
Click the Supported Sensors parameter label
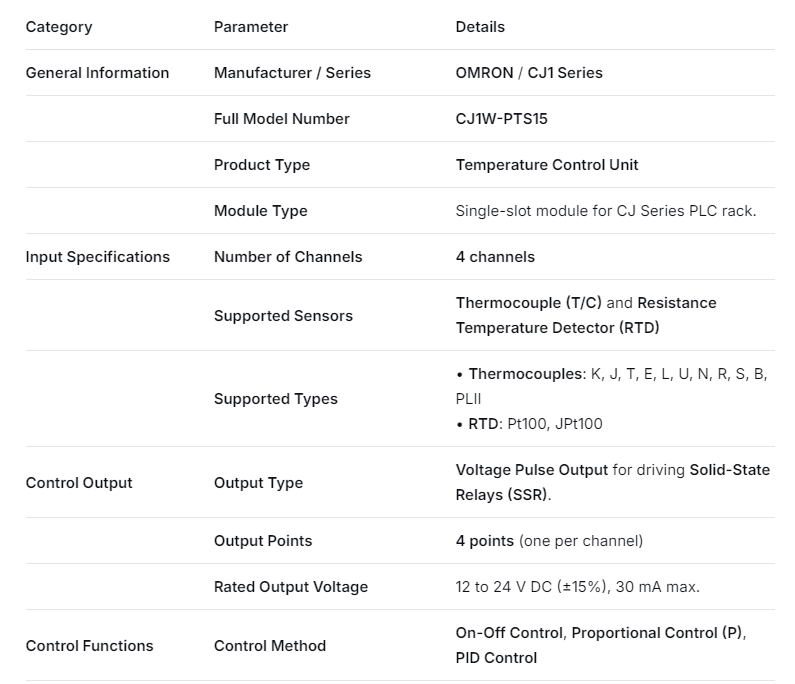pyautogui.click(x=283, y=316)
